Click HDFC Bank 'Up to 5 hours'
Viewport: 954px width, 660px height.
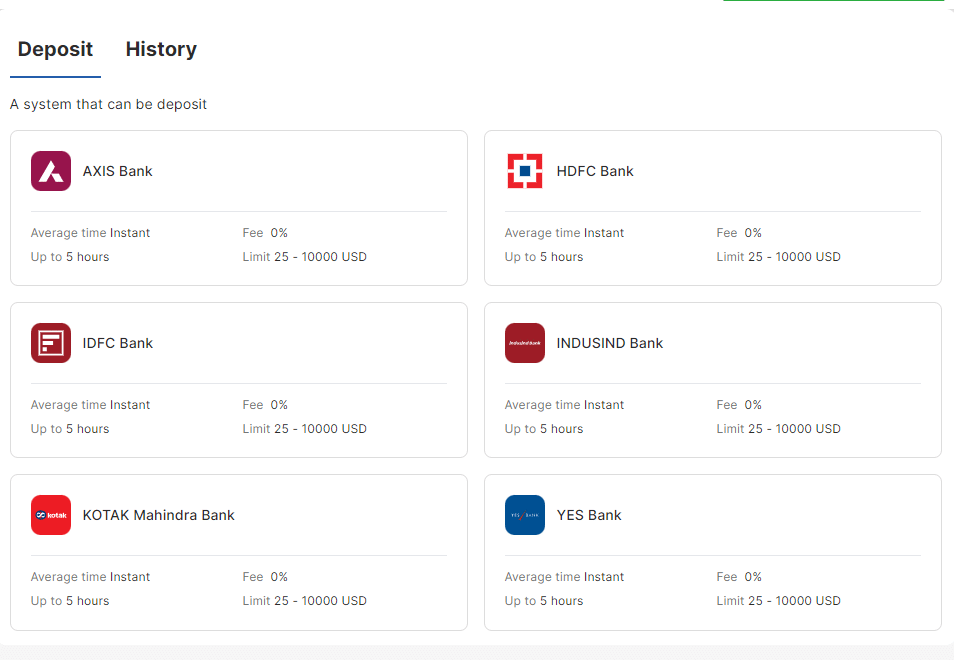click(x=544, y=257)
